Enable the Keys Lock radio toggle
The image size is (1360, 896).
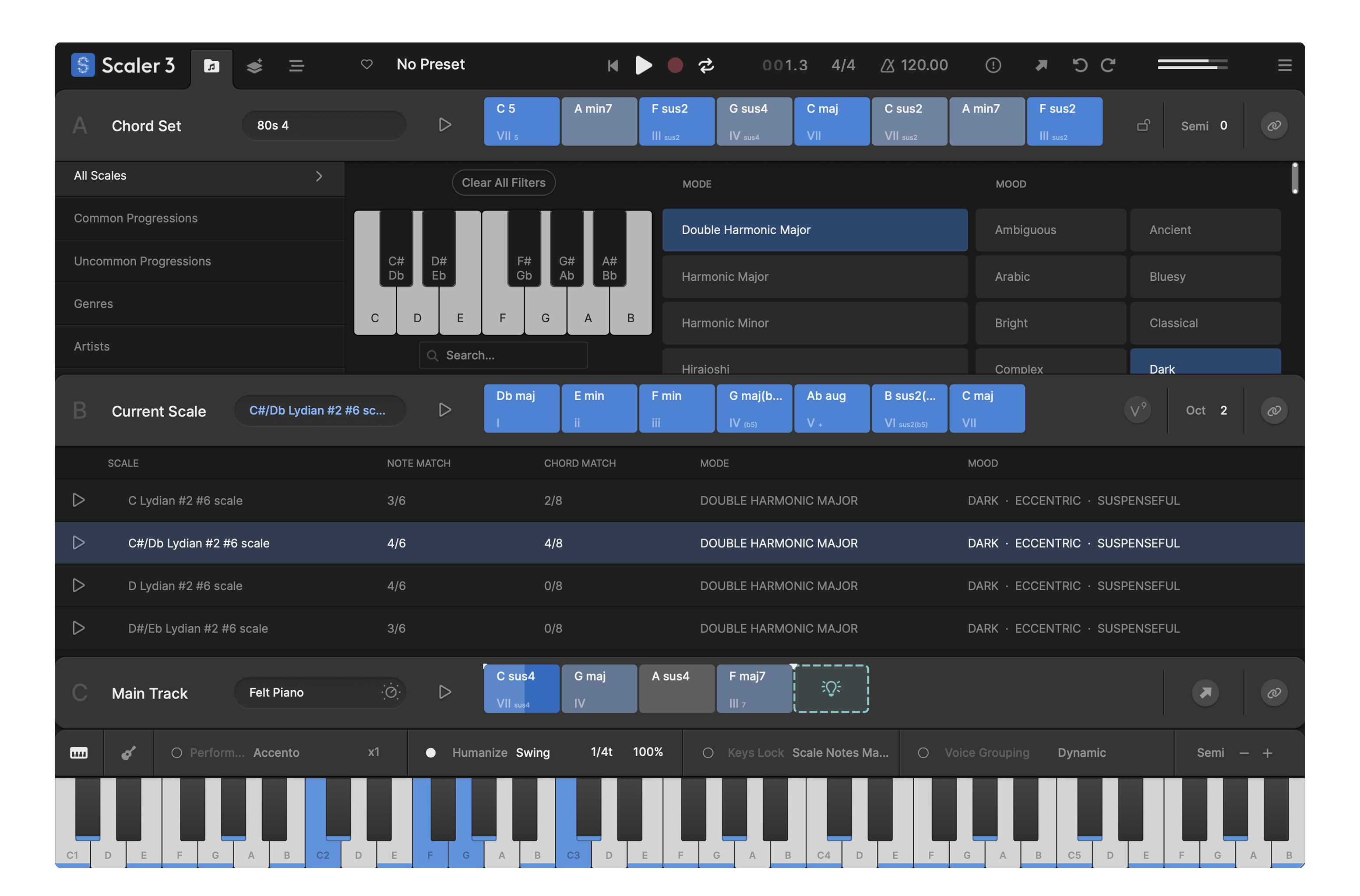[708, 752]
